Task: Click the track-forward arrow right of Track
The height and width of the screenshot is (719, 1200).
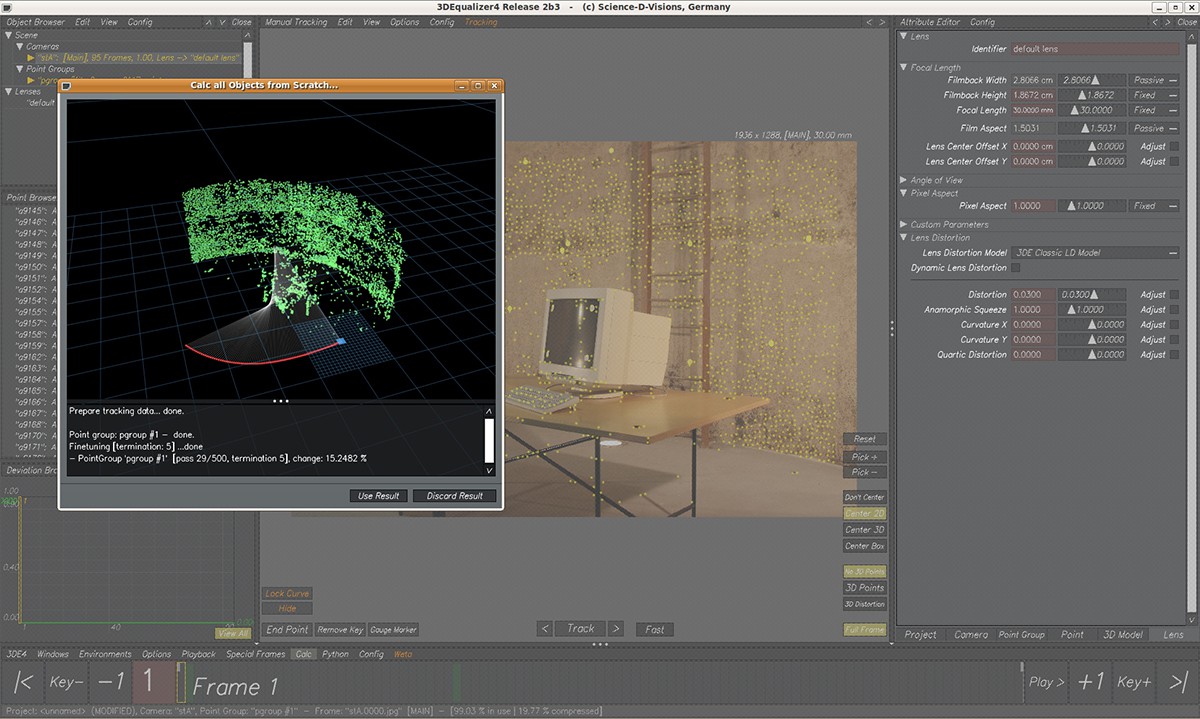Action: click(616, 629)
